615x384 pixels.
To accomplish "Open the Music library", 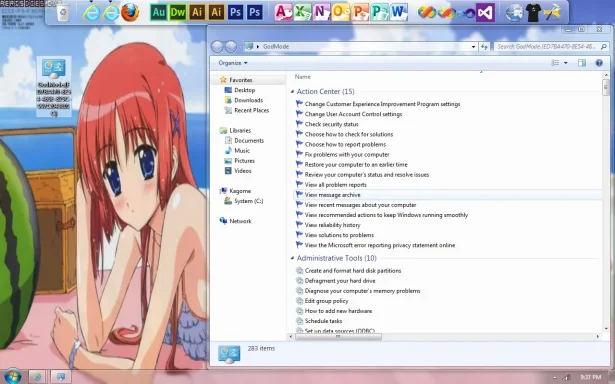I will coord(242,151).
